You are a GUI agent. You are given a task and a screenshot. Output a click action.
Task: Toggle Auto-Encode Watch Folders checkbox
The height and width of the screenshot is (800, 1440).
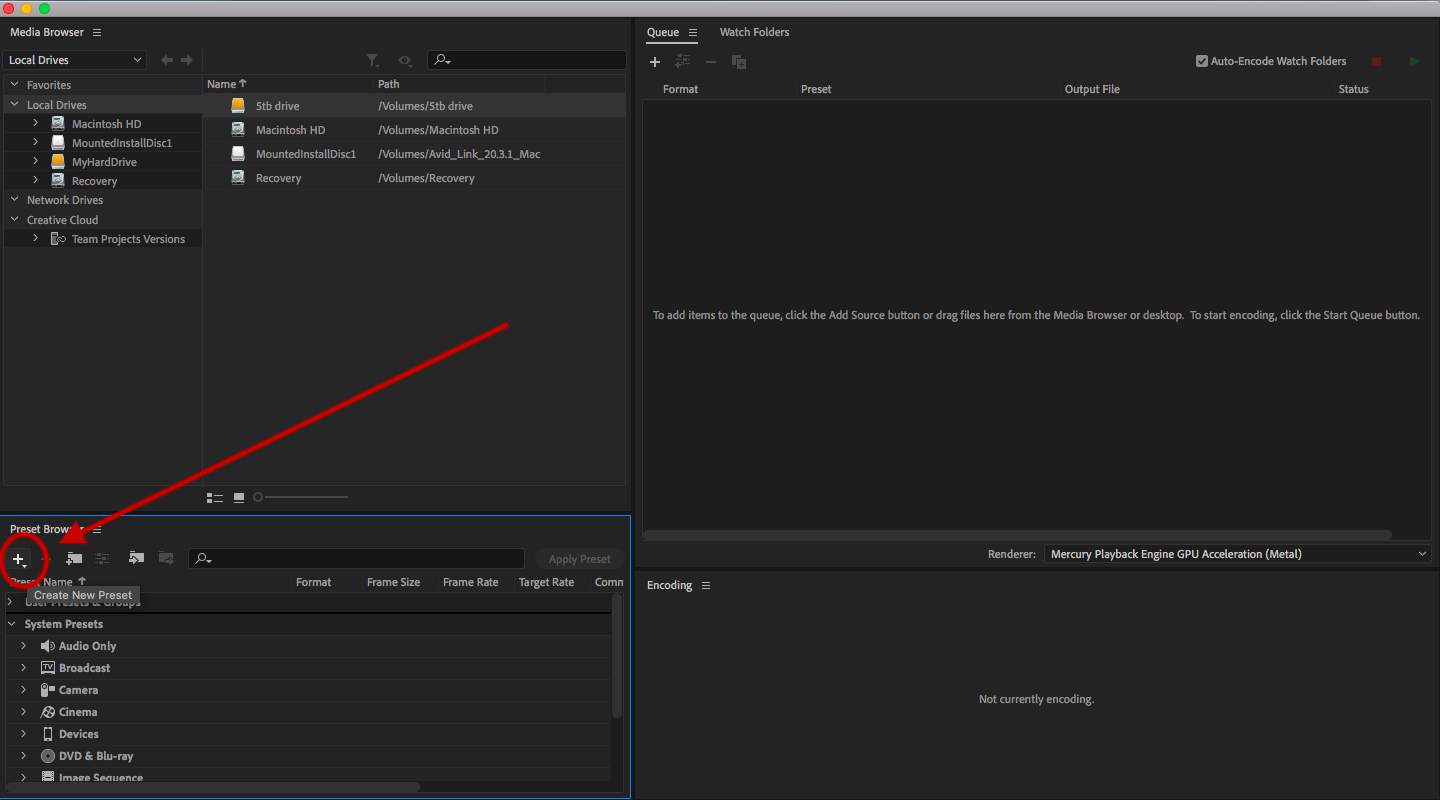coord(1202,61)
